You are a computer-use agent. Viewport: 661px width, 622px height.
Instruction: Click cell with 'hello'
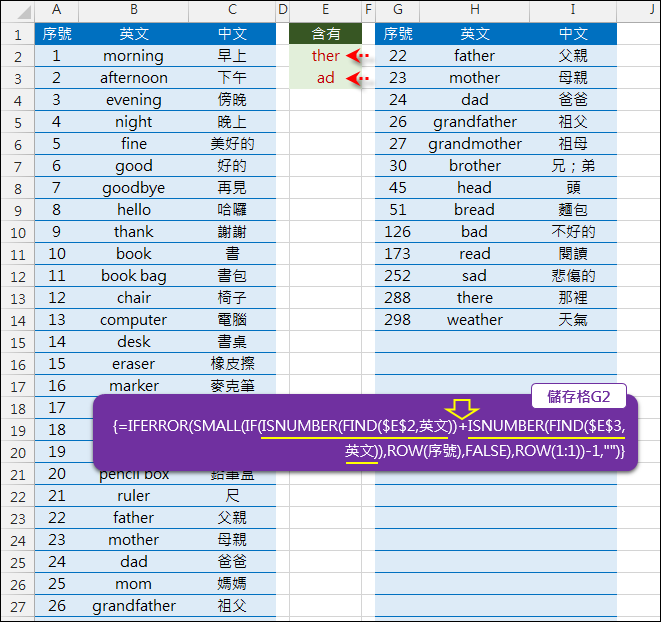134,210
